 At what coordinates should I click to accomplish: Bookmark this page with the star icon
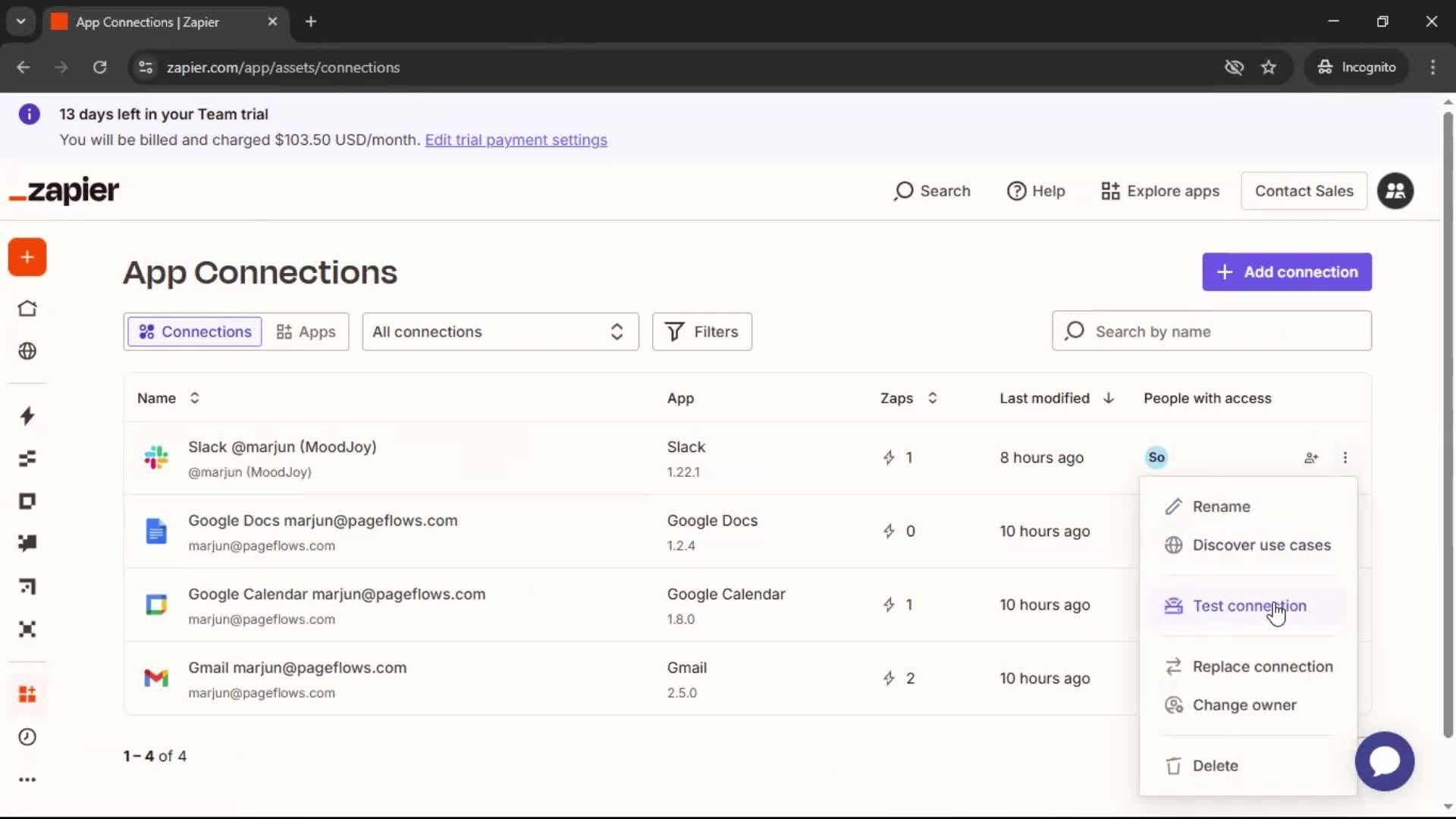[x=1269, y=67]
